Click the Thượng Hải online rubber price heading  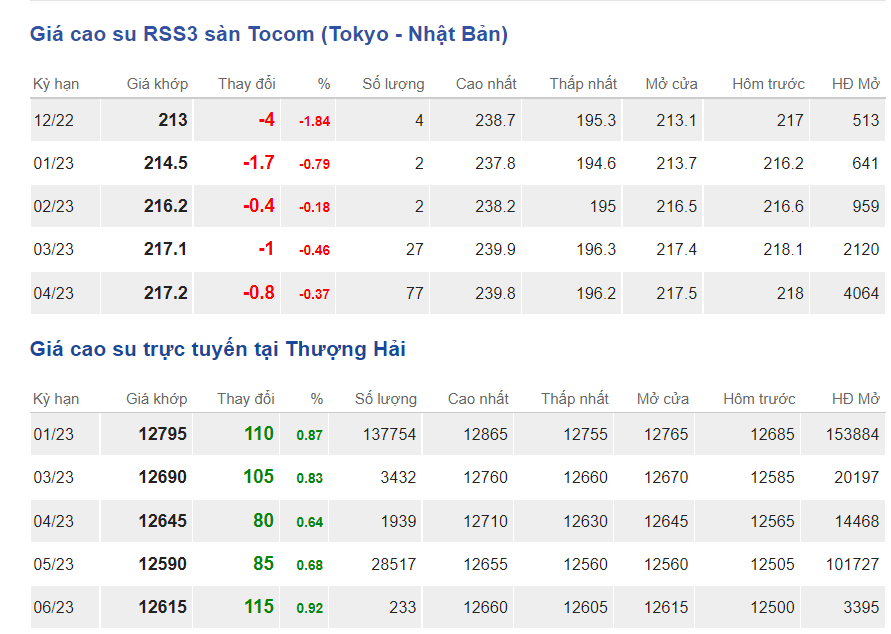coord(217,349)
